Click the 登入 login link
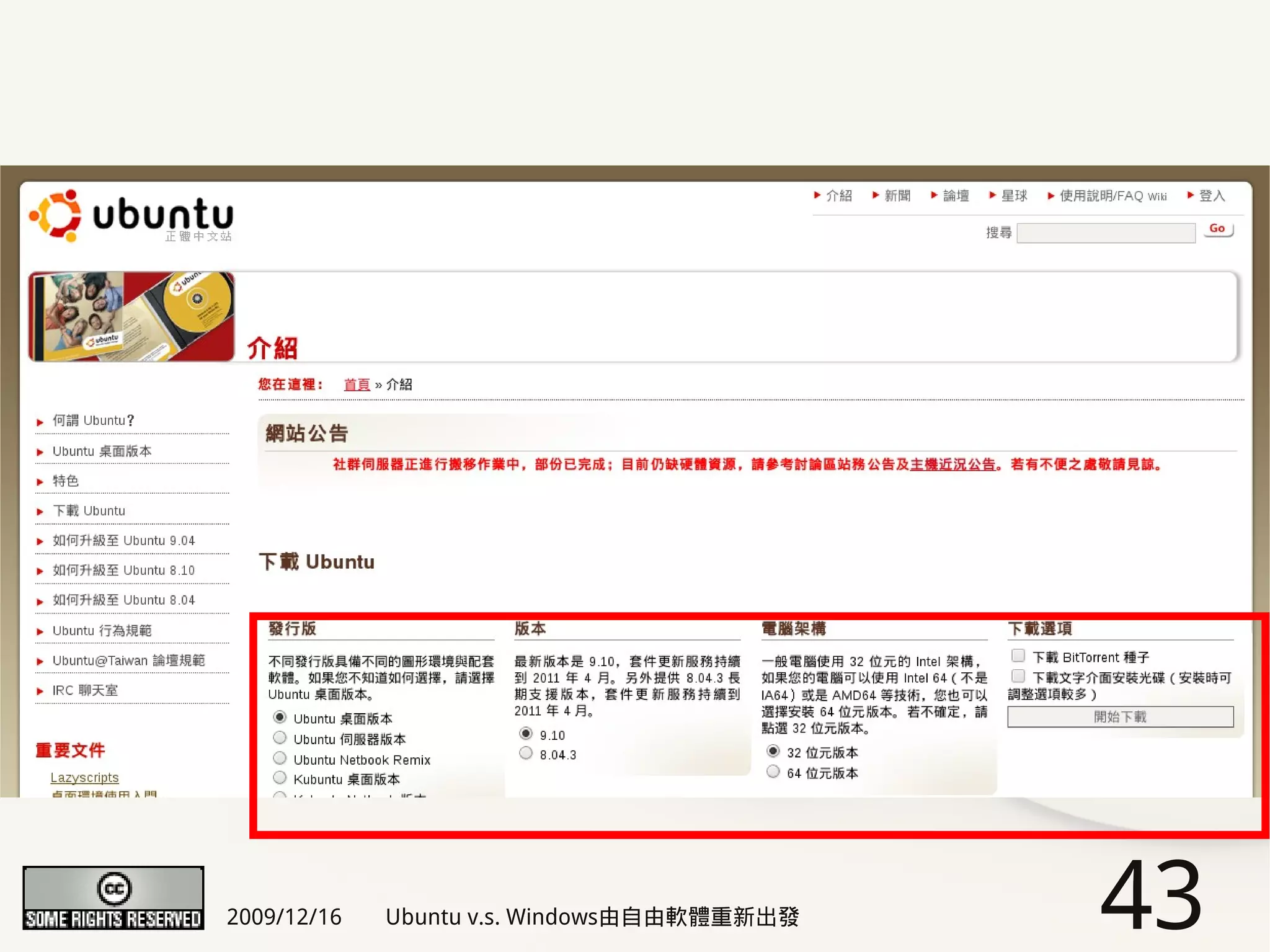Screen dimensions: 1270x952 1212,196
